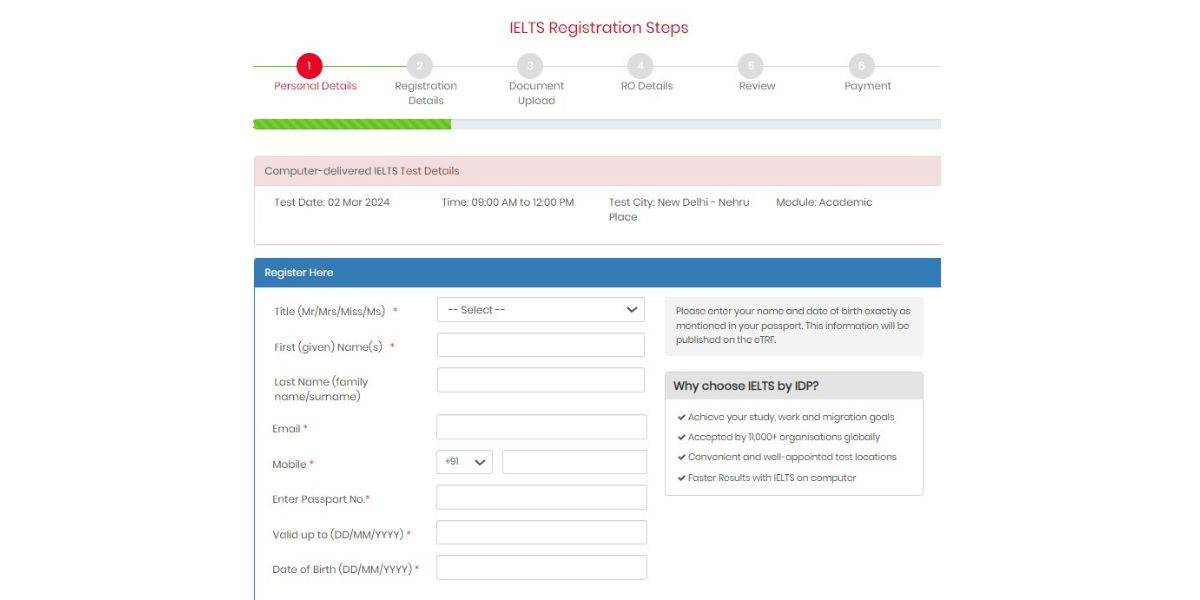Viewport: 1200px width, 600px height.
Task: Open the Title selection dropdown
Action: coord(540,309)
